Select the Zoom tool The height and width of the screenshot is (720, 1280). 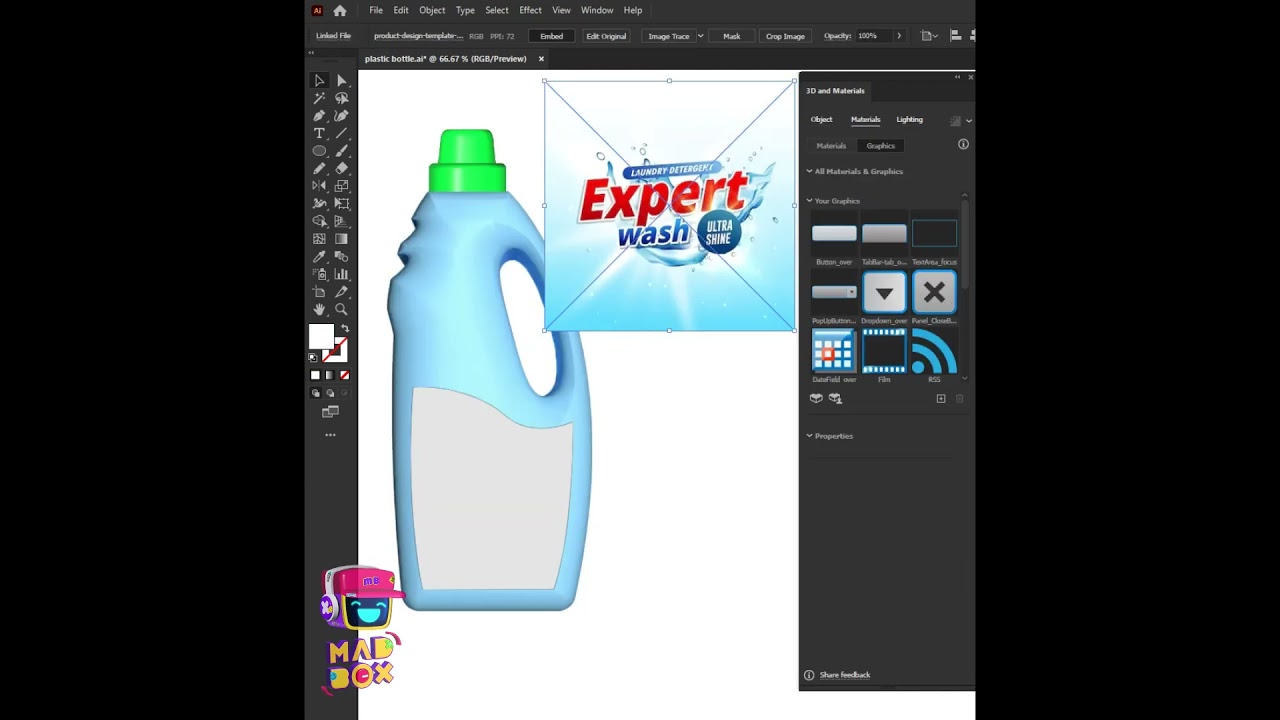pos(341,310)
